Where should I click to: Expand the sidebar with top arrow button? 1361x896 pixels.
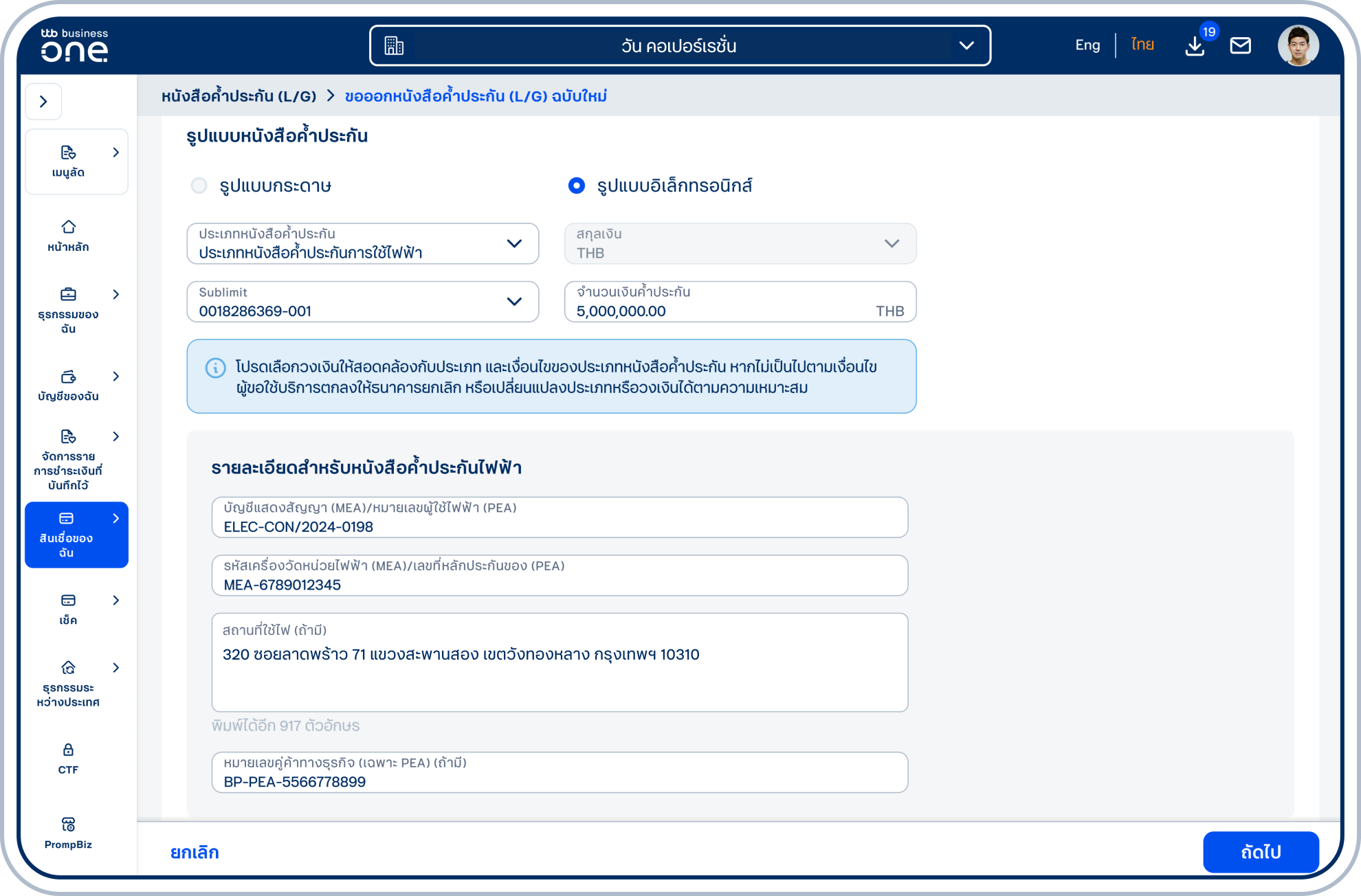[x=43, y=102]
